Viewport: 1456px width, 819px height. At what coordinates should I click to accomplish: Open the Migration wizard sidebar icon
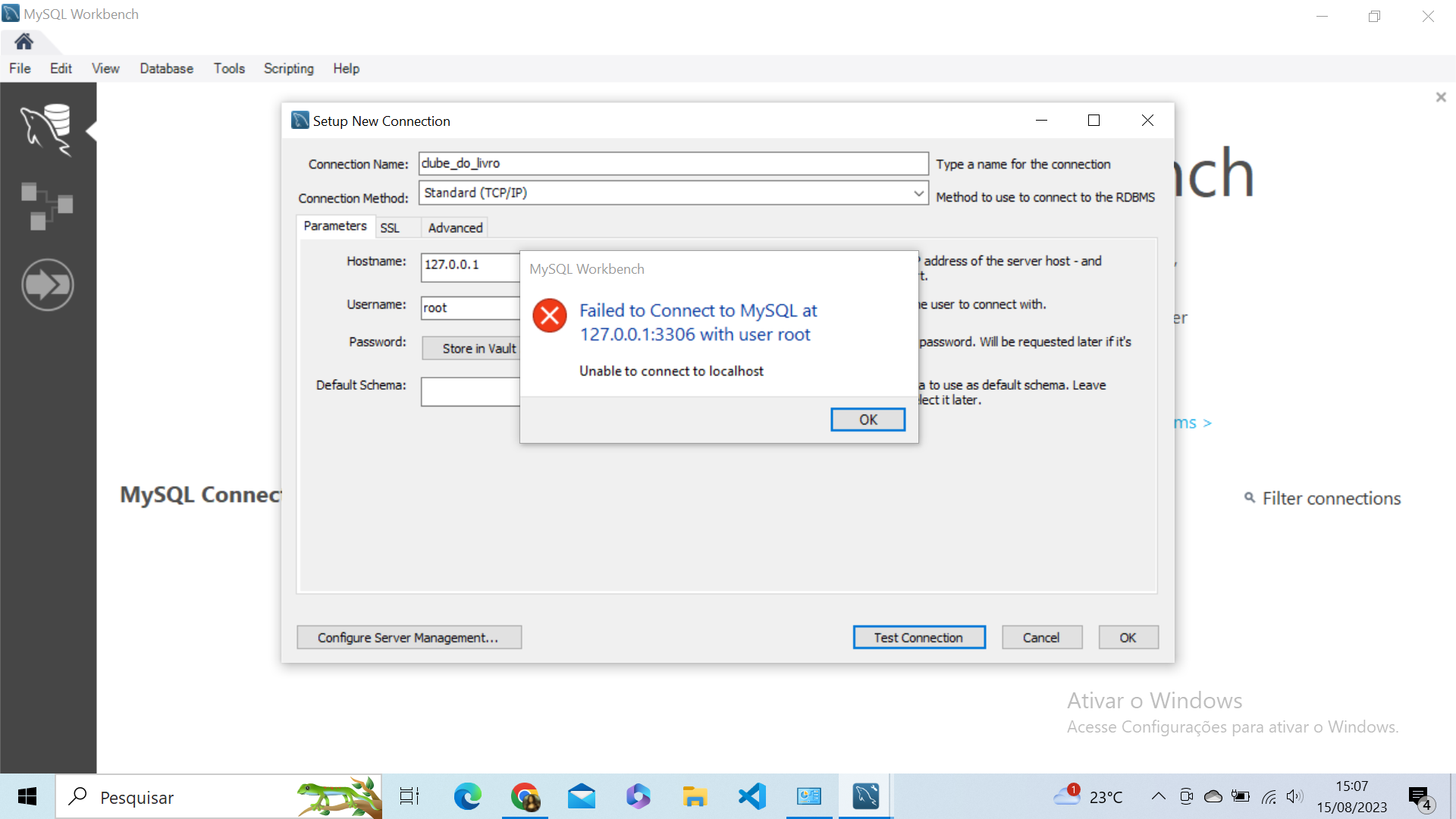pyautogui.click(x=47, y=285)
